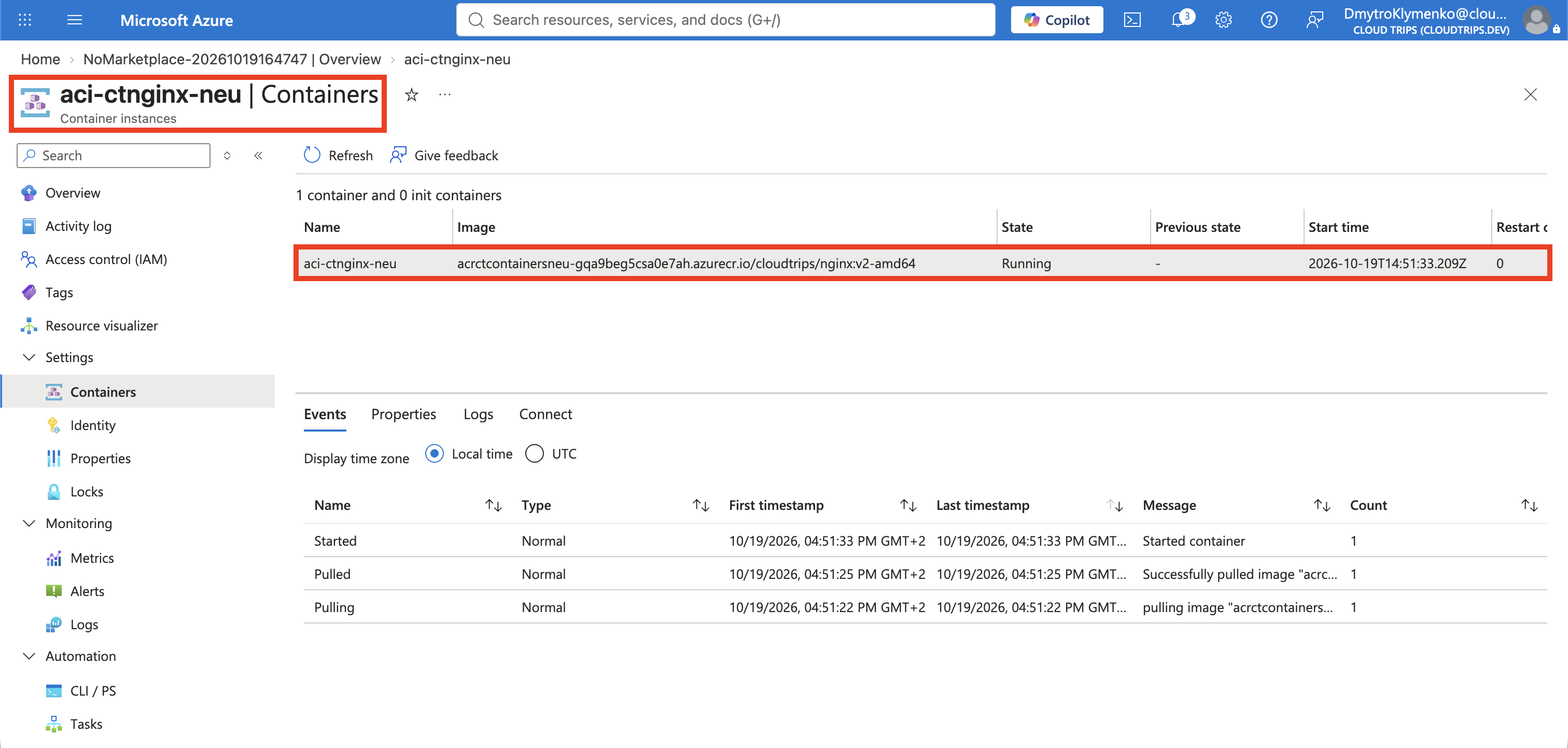Viewport: 1568px width, 748px height.
Task: Collapse the sidebar with the double-chevron icon
Action: click(x=258, y=155)
